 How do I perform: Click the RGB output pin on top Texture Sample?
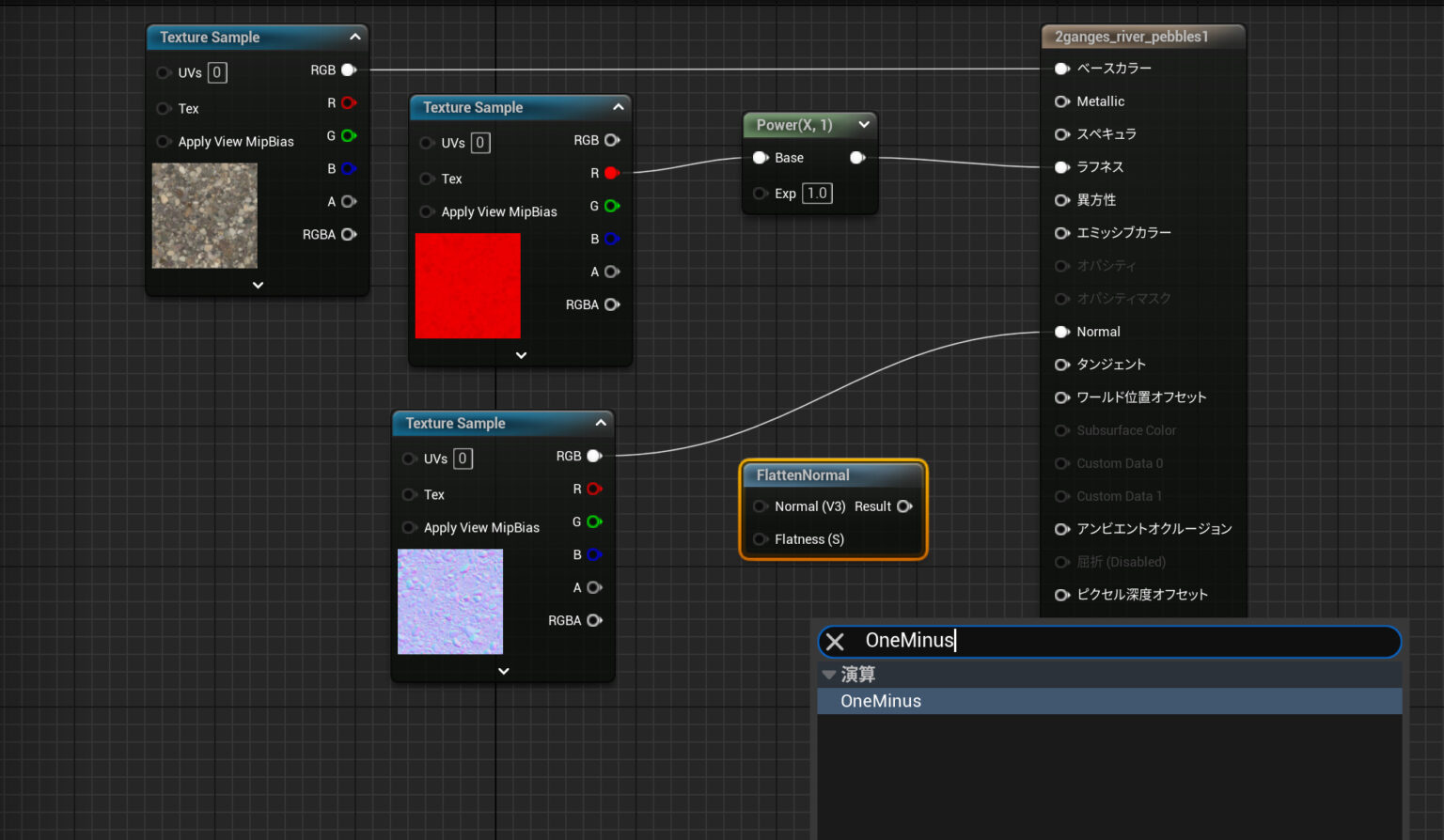[x=348, y=69]
